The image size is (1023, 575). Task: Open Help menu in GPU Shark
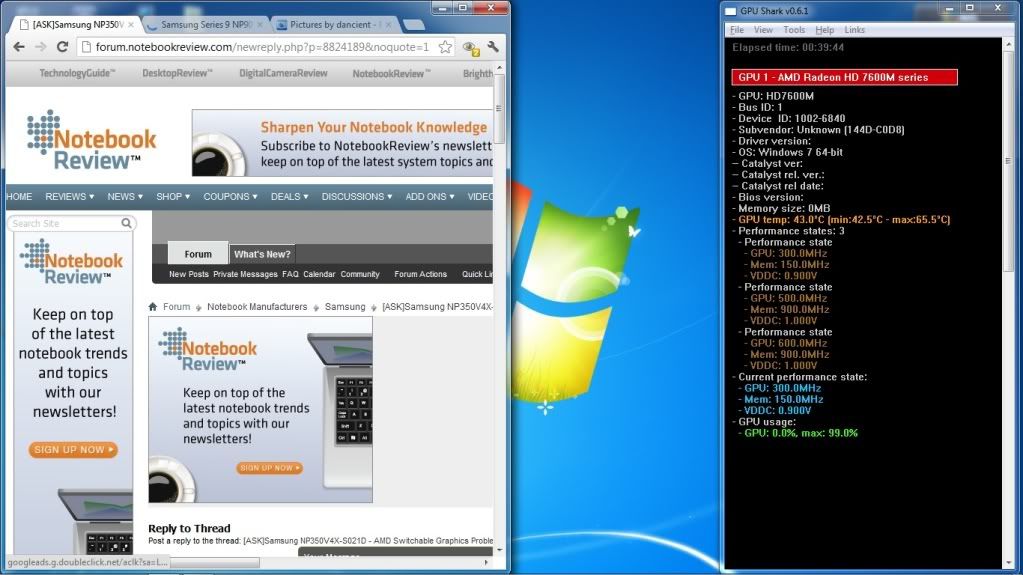coord(825,30)
